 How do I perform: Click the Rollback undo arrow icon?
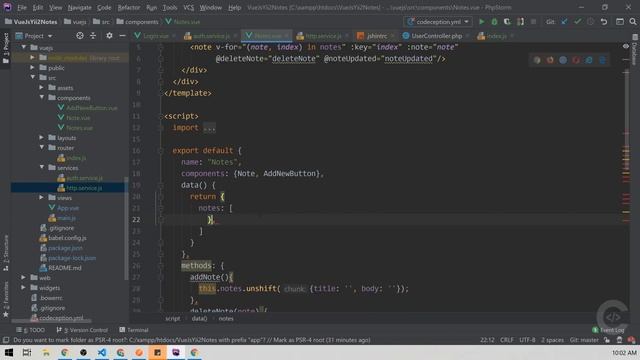(604, 22)
